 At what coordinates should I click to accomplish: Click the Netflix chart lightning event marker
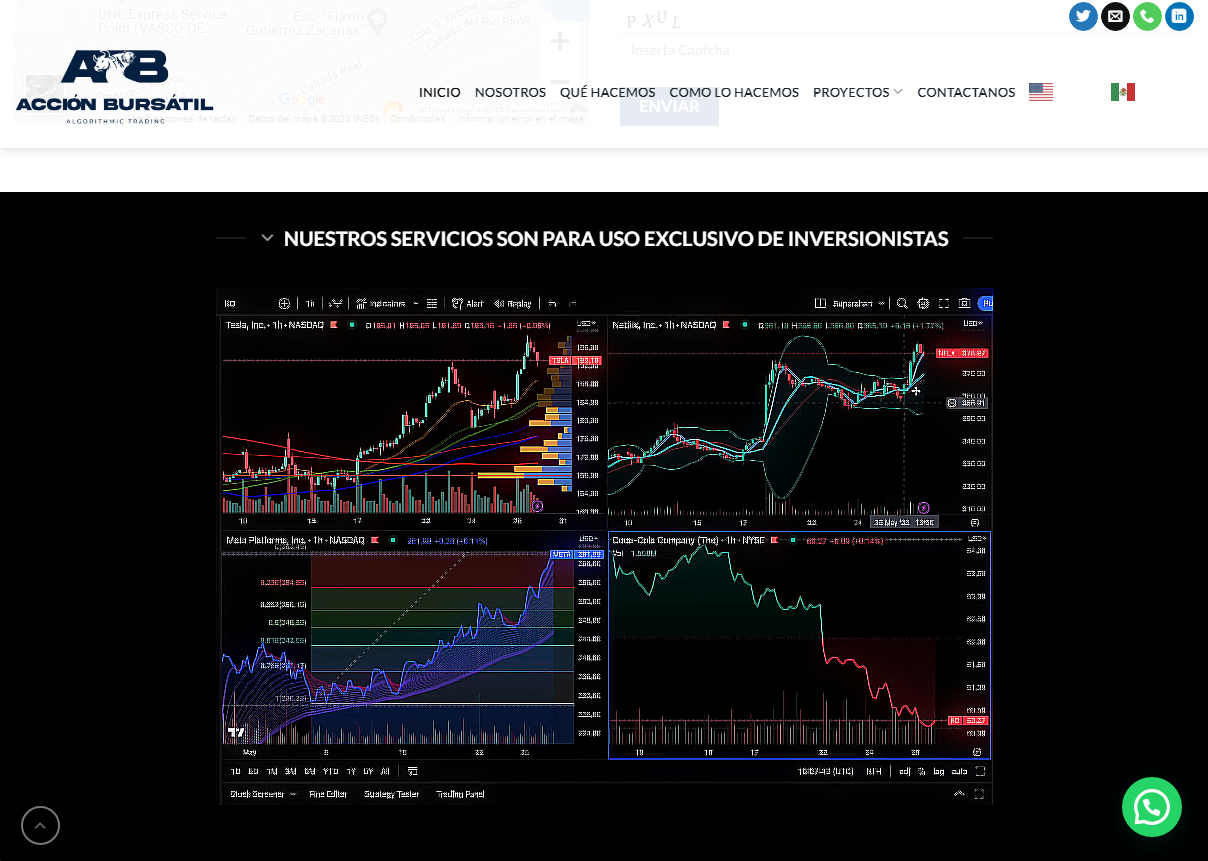[x=924, y=508]
